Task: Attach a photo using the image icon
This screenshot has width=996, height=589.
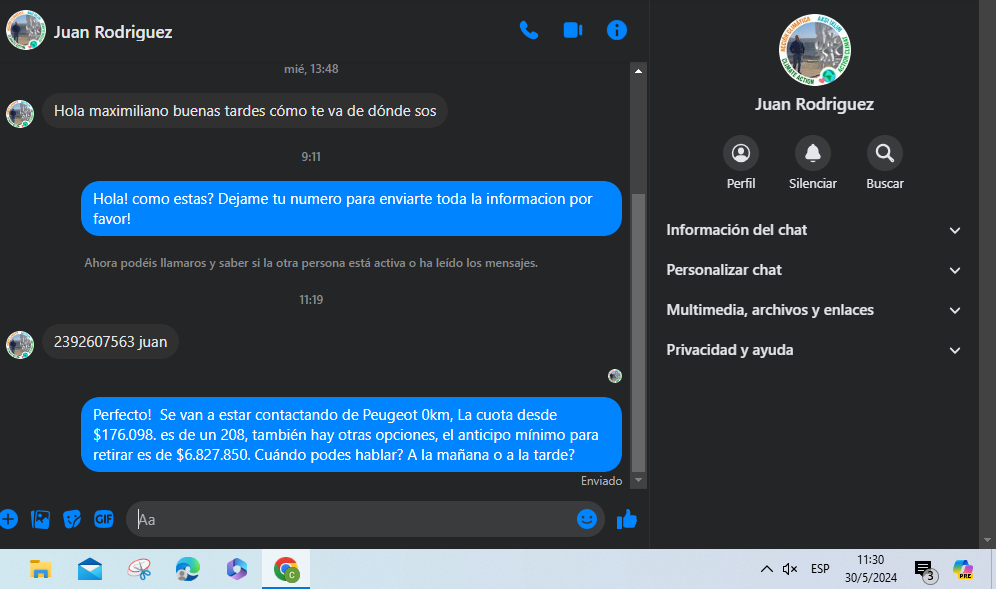Action: pyautogui.click(x=40, y=519)
